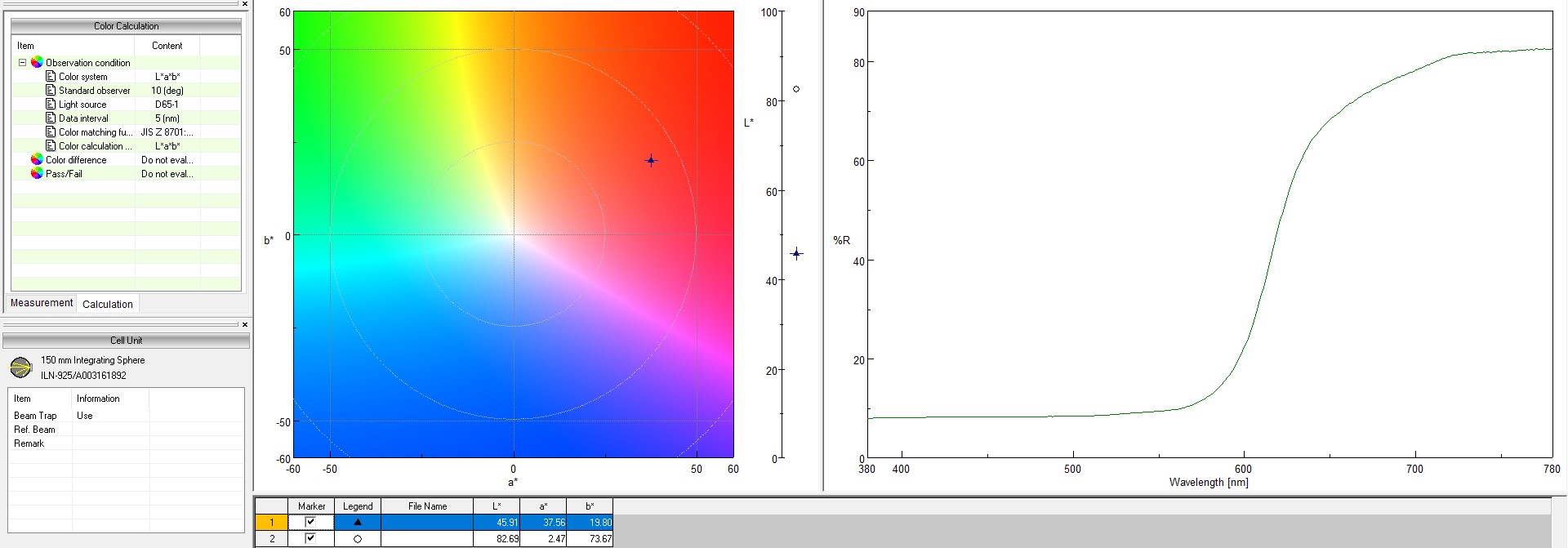Collapse the Observation condition tree node

[22, 62]
